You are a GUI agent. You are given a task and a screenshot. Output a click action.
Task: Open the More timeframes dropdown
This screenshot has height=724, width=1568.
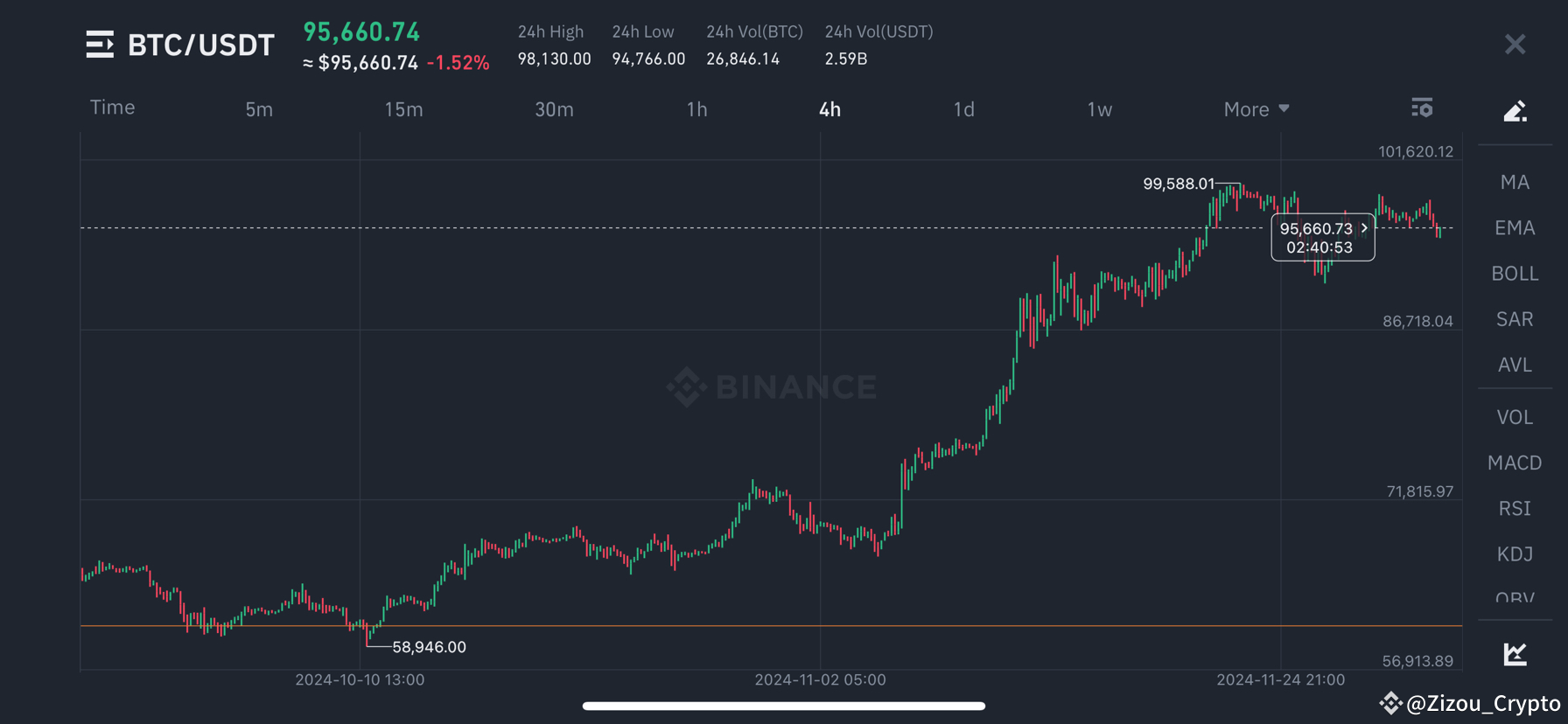click(x=1255, y=108)
